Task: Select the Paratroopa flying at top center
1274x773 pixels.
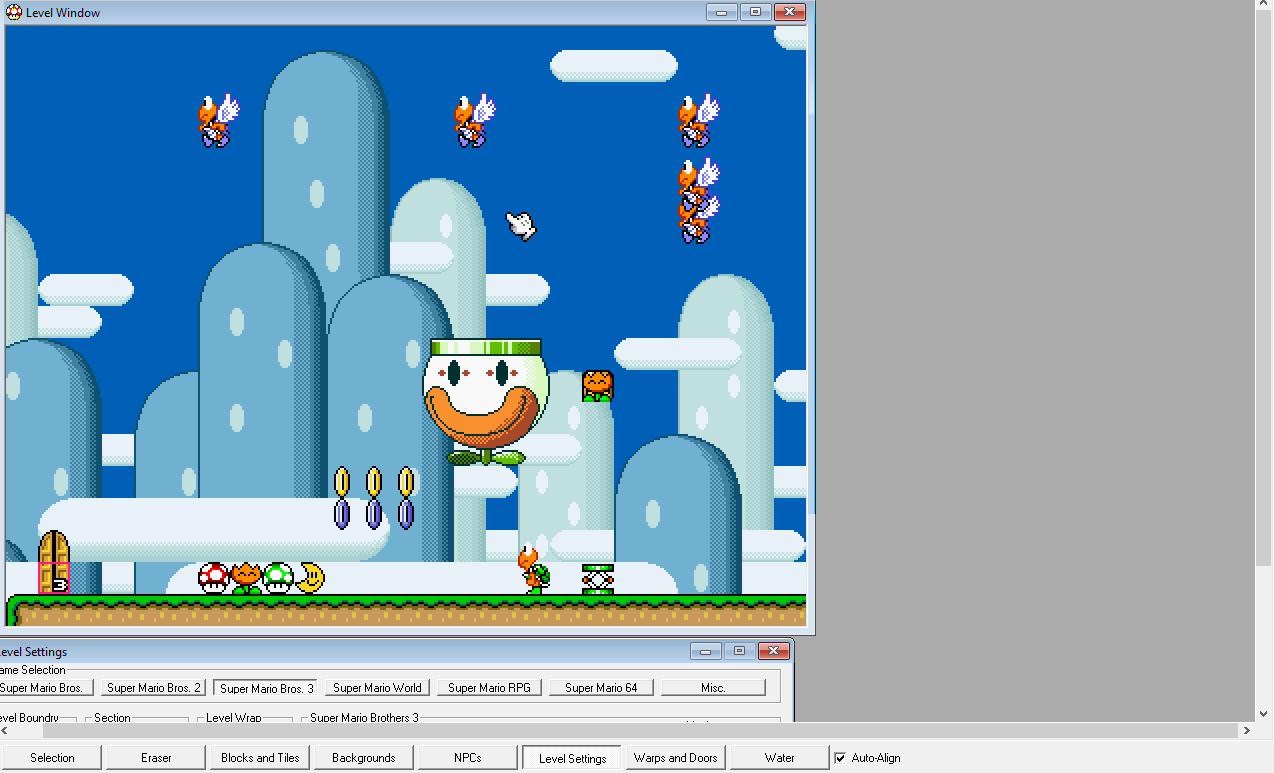Action: click(x=474, y=121)
